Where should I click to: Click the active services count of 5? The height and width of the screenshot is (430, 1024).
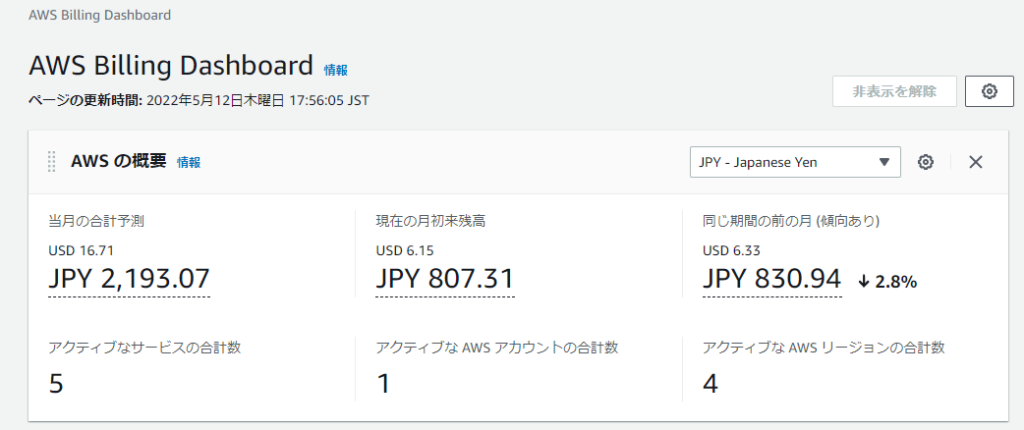[x=56, y=383]
